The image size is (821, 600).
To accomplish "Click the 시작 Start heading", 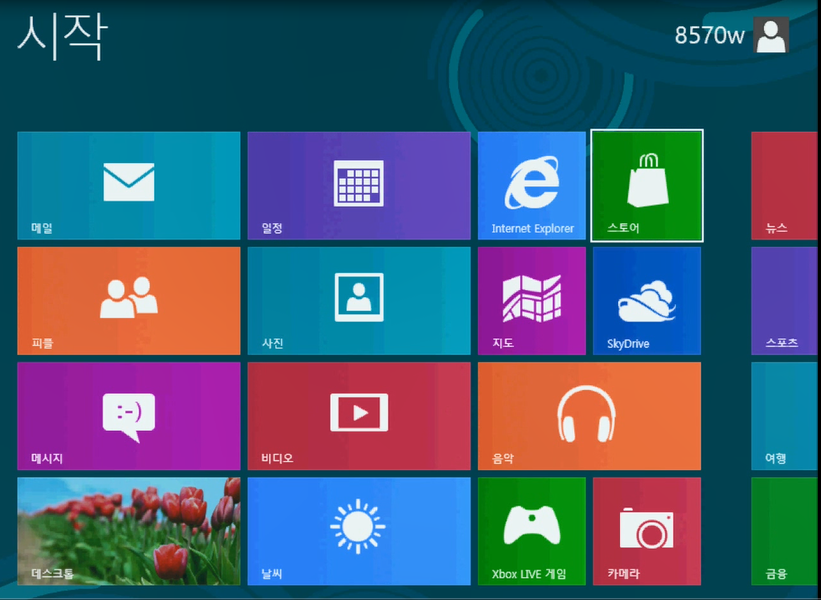I will (x=63, y=37).
